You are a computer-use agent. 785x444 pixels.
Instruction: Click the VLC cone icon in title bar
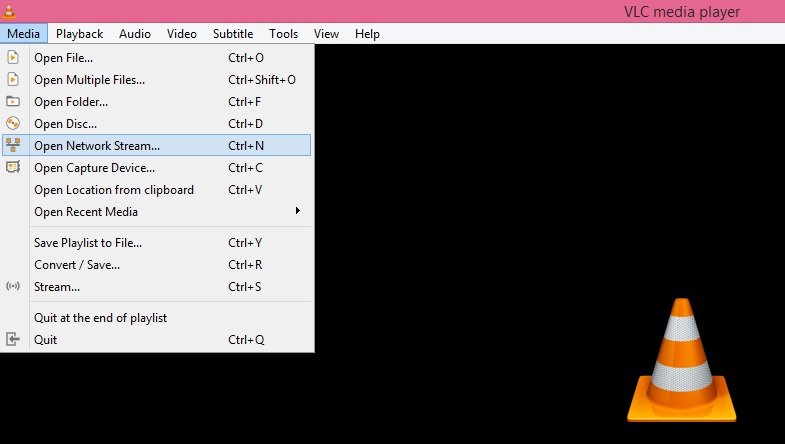tap(9, 11)
